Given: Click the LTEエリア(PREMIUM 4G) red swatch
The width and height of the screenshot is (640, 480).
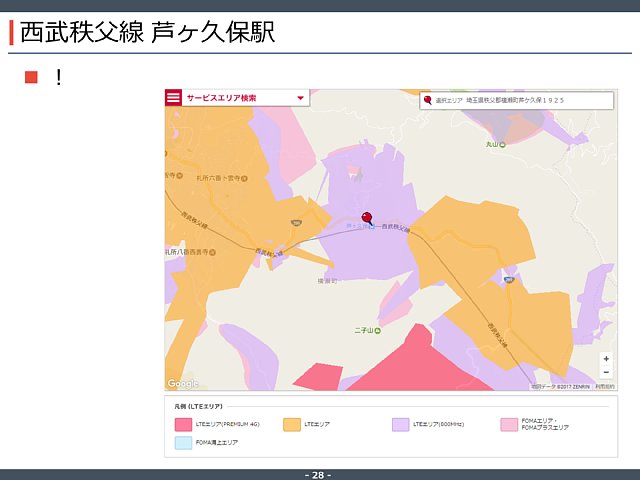Looking at the screenshot, I should pos(183,424).
